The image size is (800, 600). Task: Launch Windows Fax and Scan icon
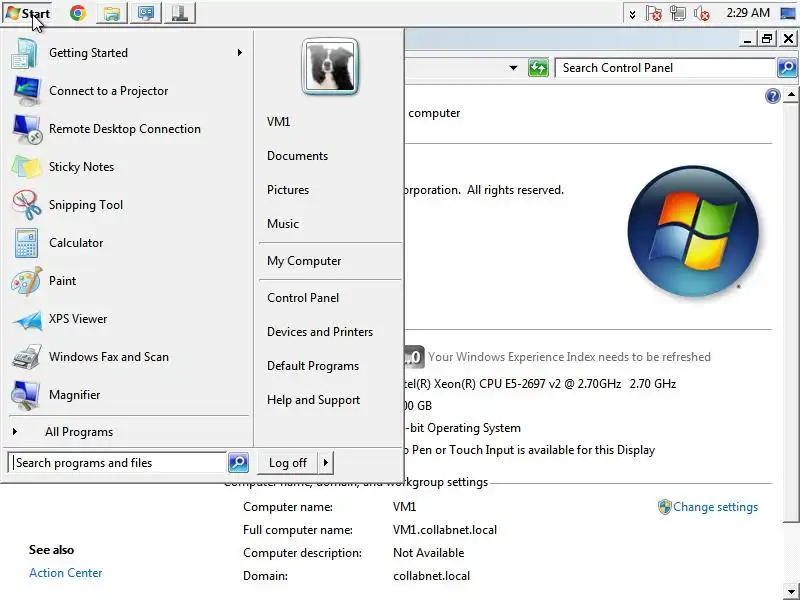tap(27, 357)
